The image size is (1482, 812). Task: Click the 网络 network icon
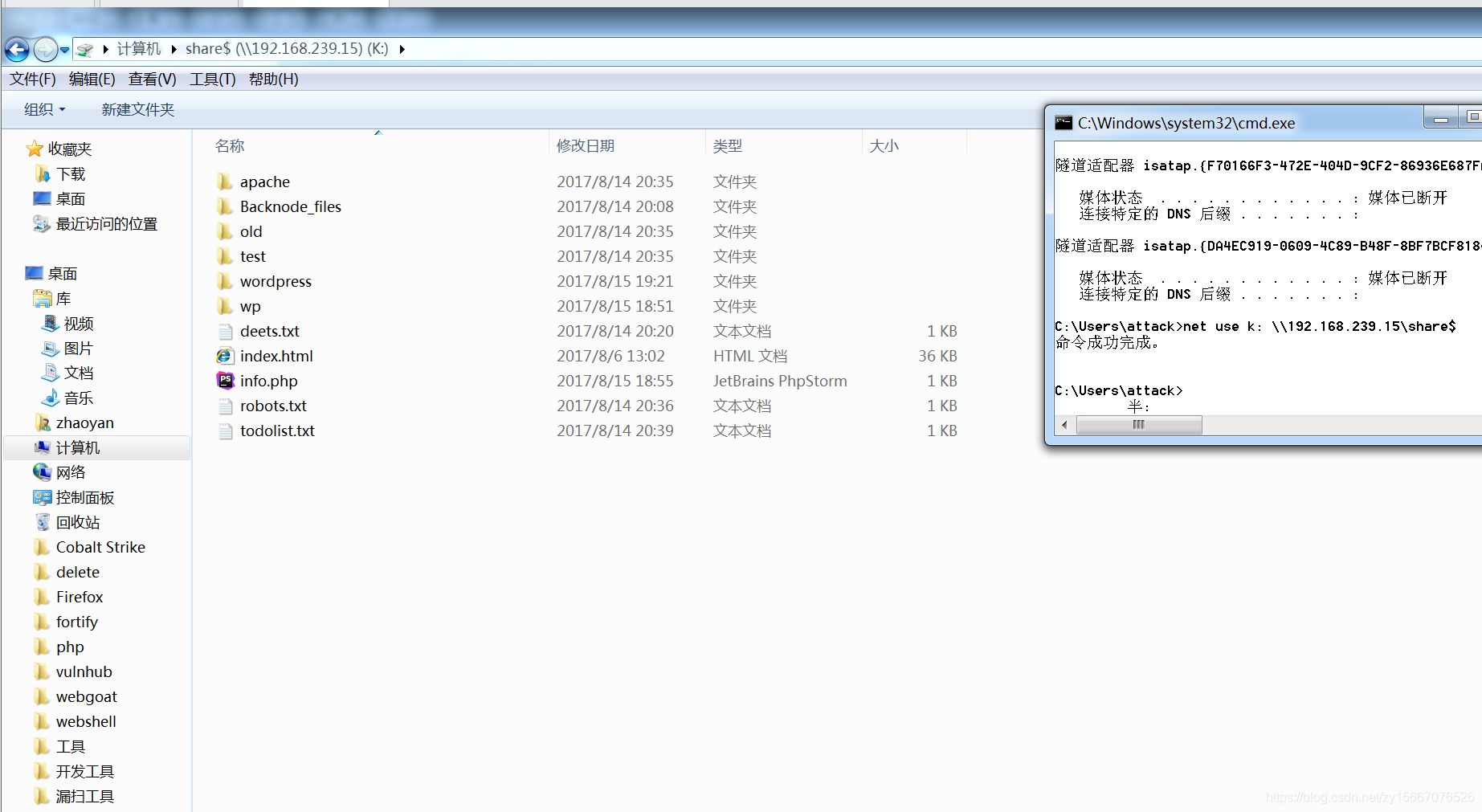pos(42,472)
